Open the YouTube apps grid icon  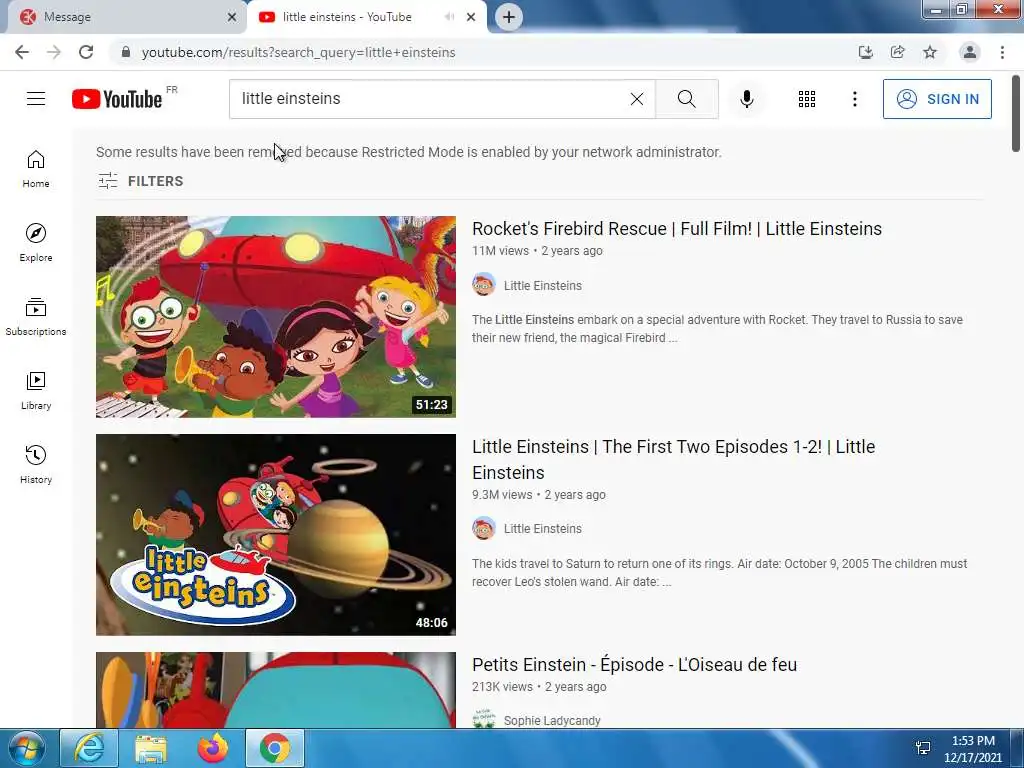(x=807, y=99)
